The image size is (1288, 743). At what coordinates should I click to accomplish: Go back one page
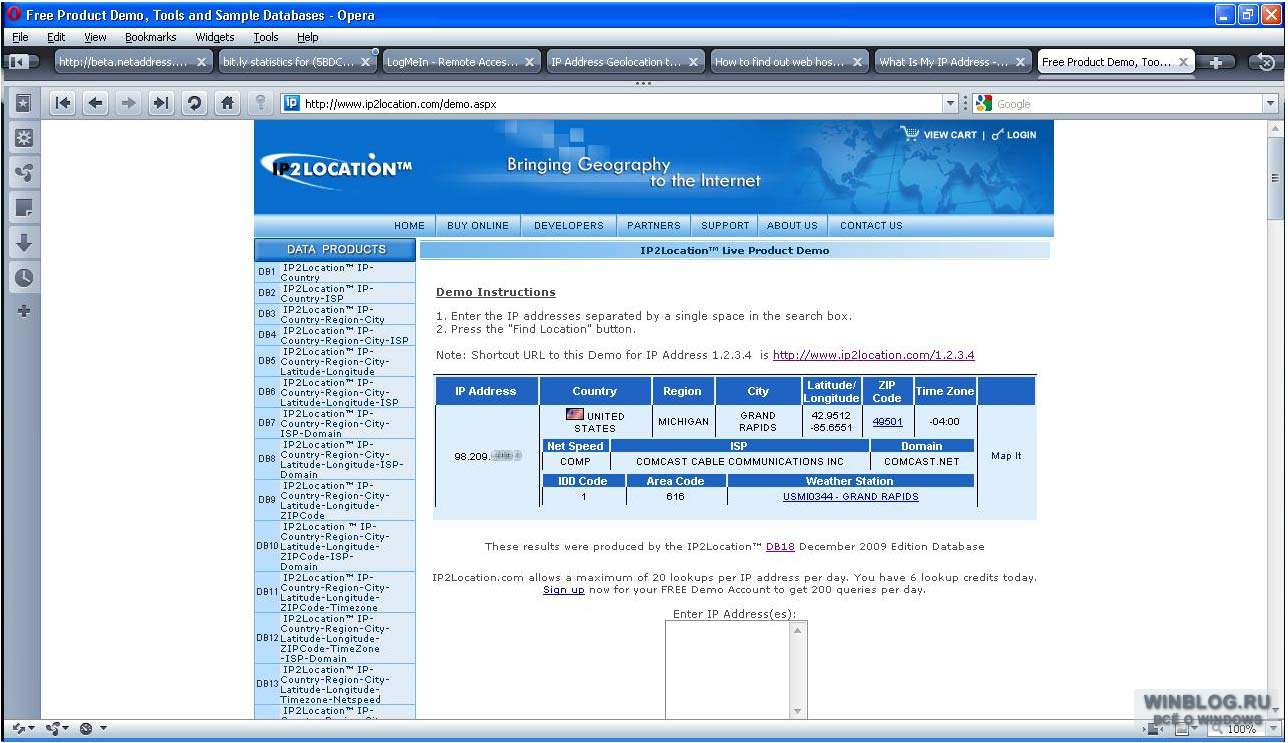click(x=96, y=103)
